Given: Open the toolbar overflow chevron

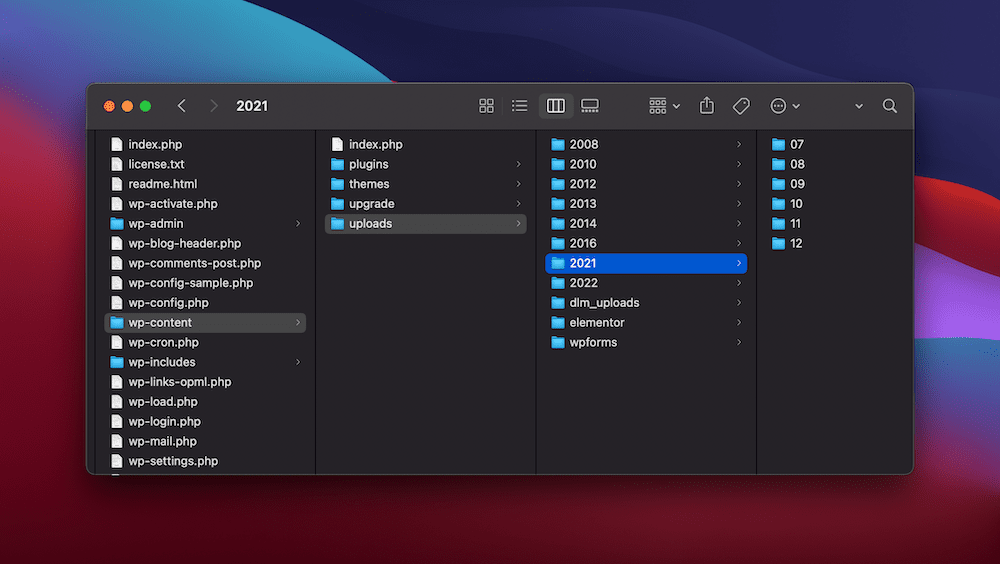Looking at the screenshot, I should 859,107.
